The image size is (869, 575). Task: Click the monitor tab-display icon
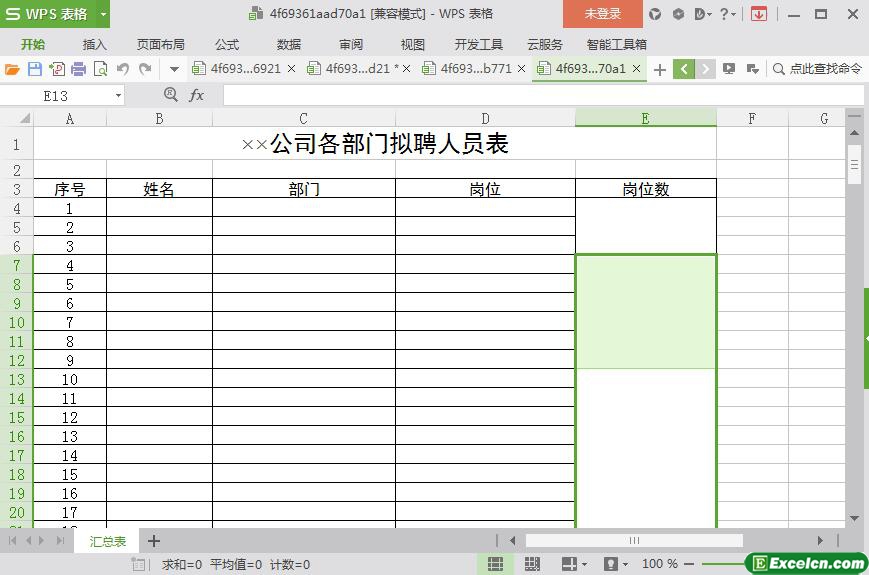point(729,69)
